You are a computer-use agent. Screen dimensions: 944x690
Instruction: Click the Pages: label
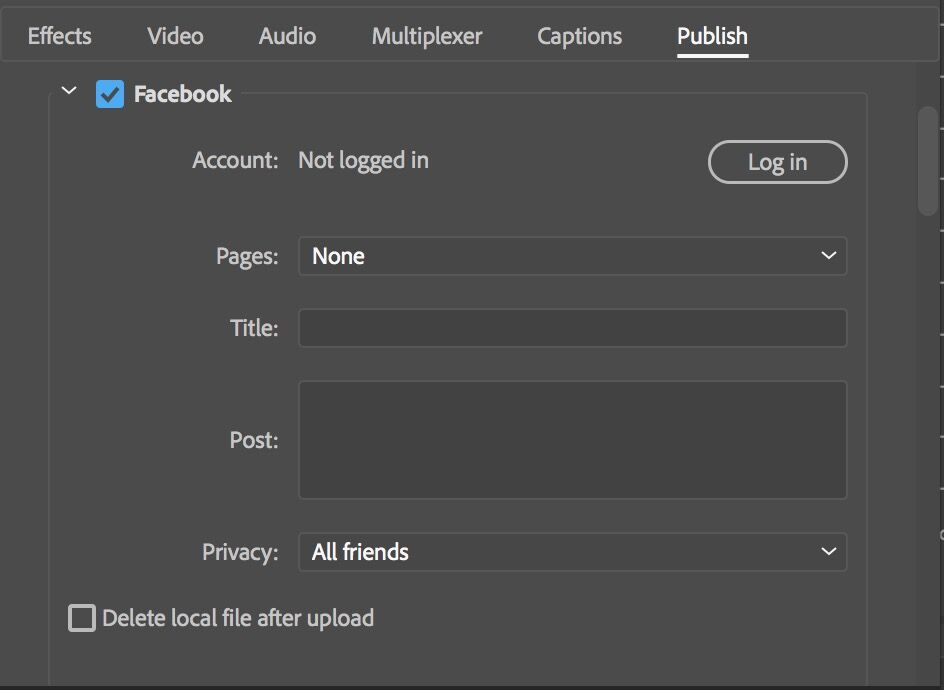(x=247, y=256)
